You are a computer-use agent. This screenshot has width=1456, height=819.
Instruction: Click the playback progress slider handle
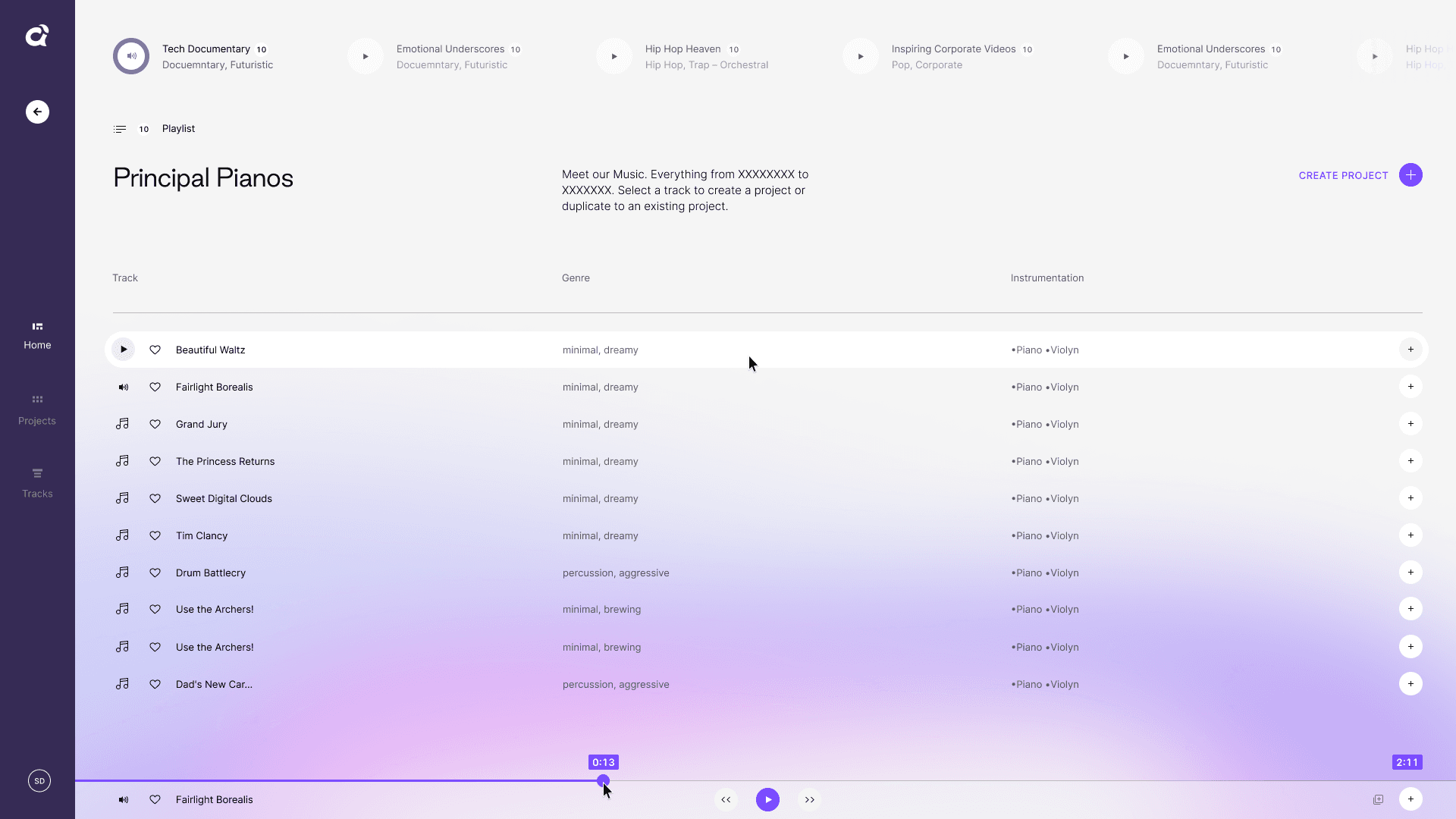pos(603,780)
